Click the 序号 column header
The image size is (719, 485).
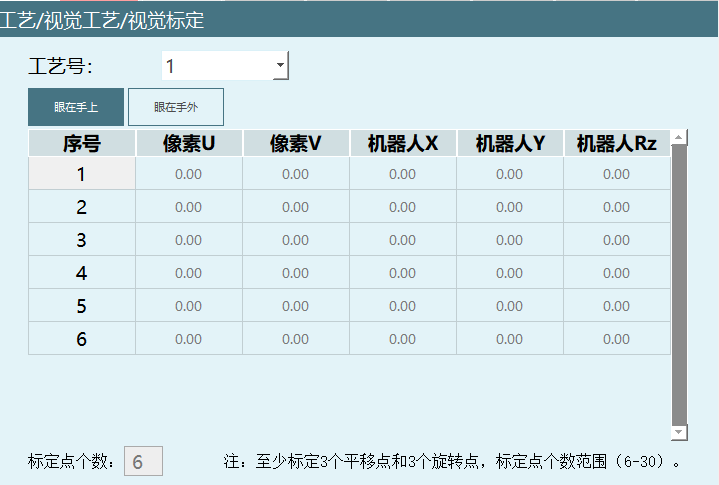(x=82, y=144)
